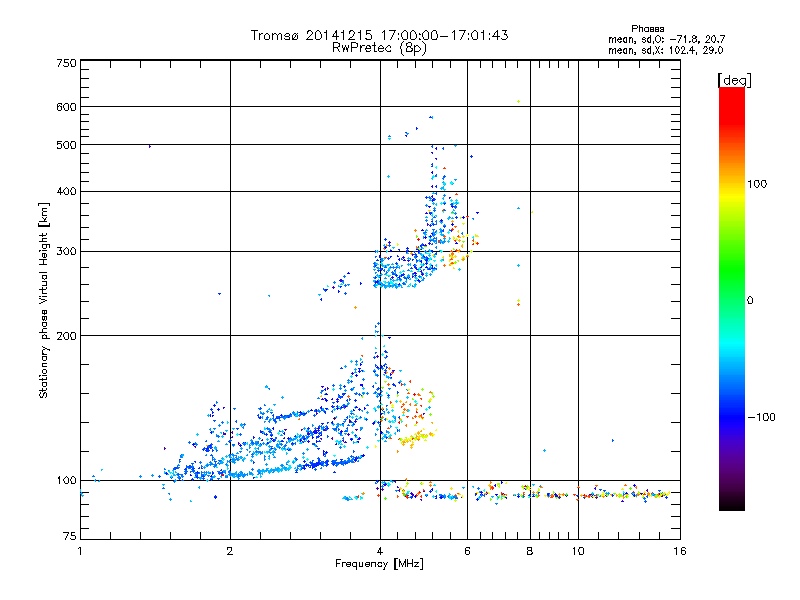Click the colorbar tick label '0'
800x600 pixels.
coord(750,301)
